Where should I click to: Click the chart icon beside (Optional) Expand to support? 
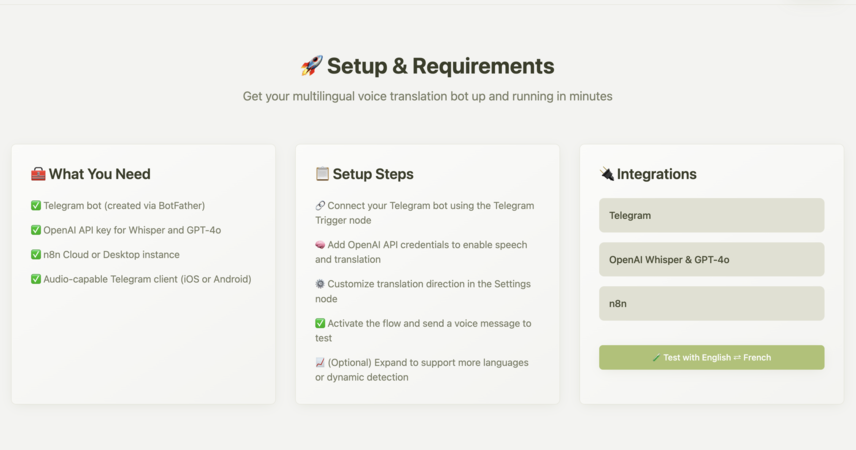click(320, 363)
